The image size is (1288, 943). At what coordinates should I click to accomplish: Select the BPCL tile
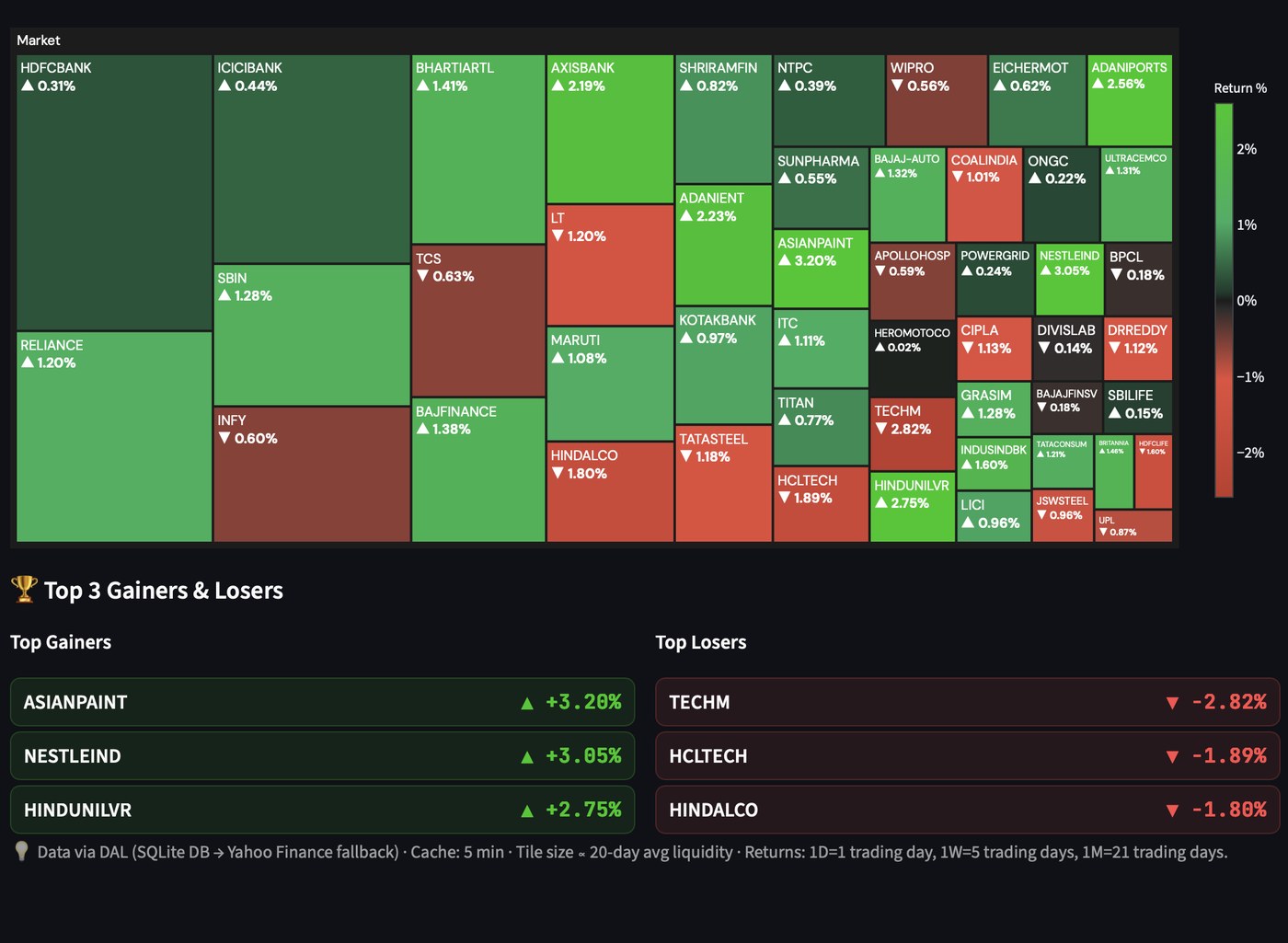coord(1139,280)
